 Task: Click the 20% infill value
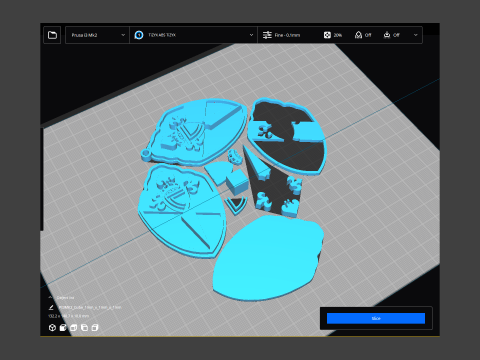coord(338,35)
